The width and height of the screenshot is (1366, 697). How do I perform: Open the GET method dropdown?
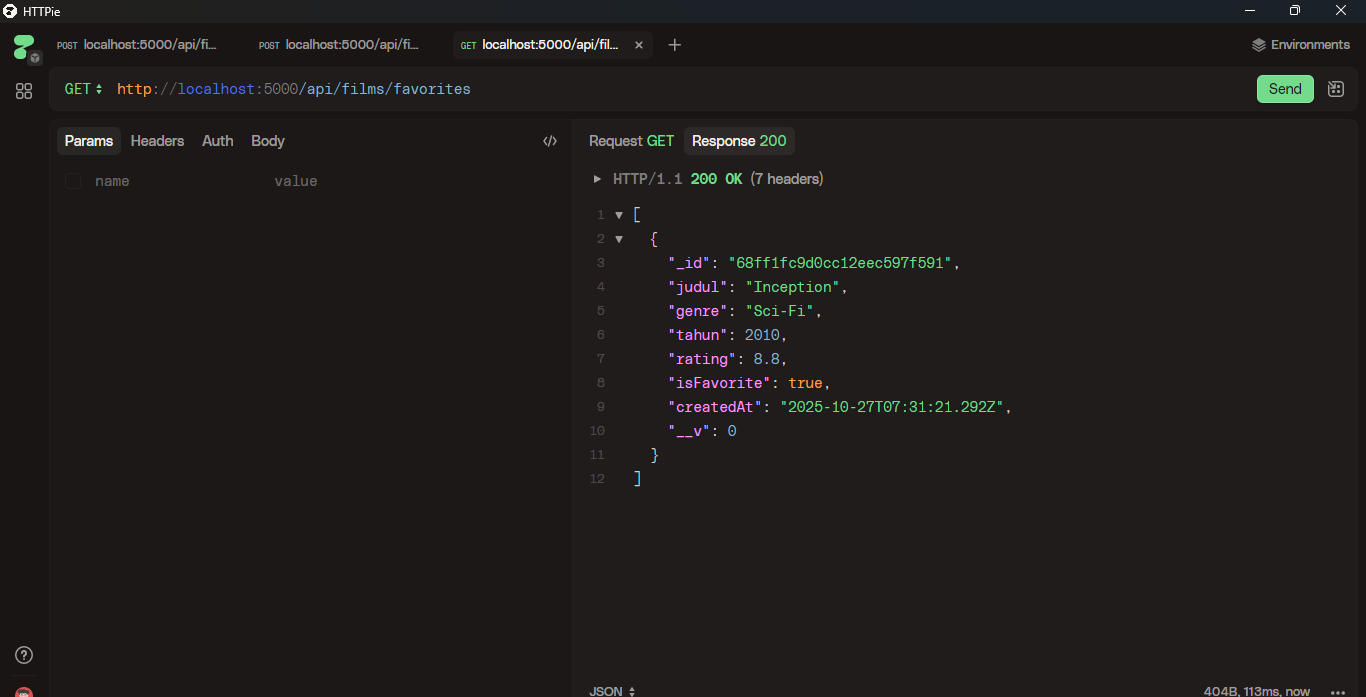[x=80, y=89]
